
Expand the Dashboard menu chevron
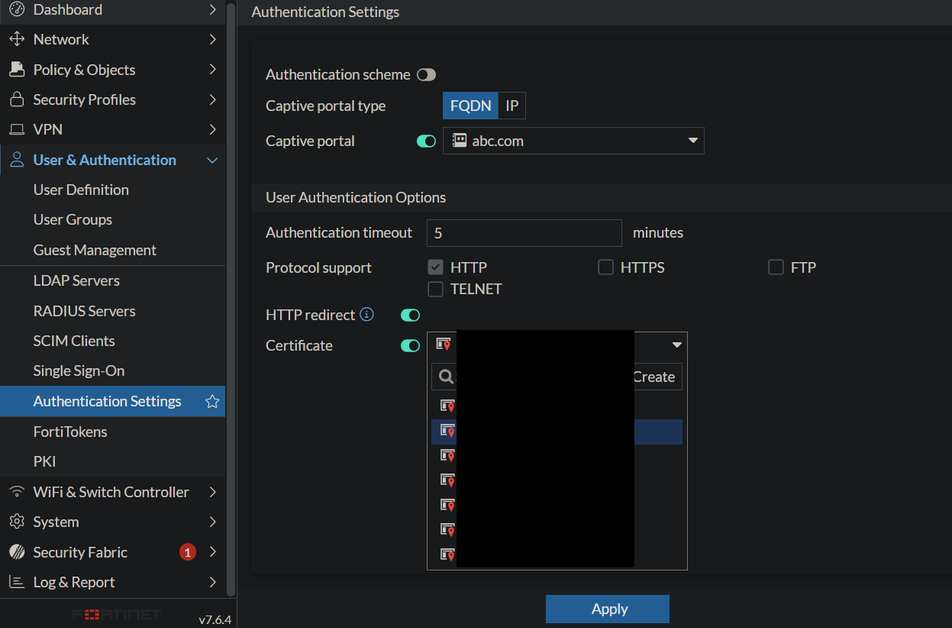tap(212, 9)
